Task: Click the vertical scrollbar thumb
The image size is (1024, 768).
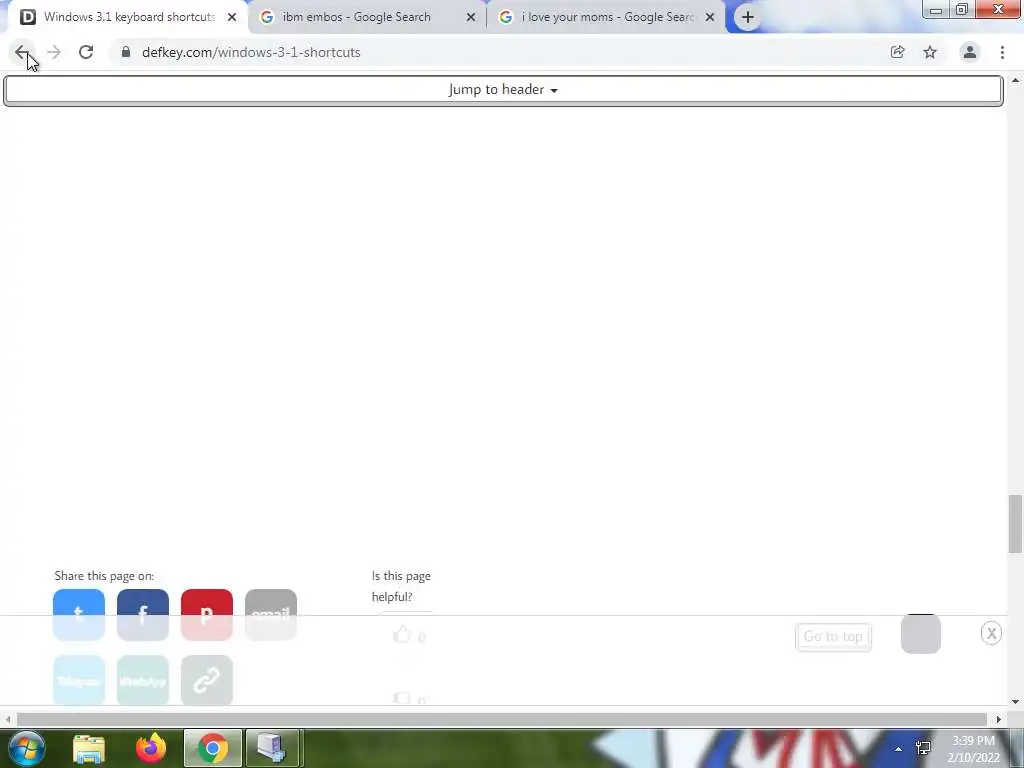Action: [1015, 524]
